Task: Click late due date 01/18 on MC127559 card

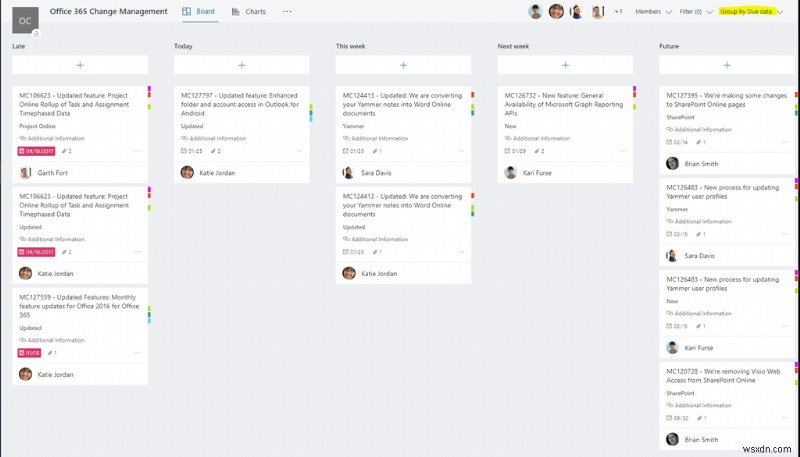Action: [29, 352]
